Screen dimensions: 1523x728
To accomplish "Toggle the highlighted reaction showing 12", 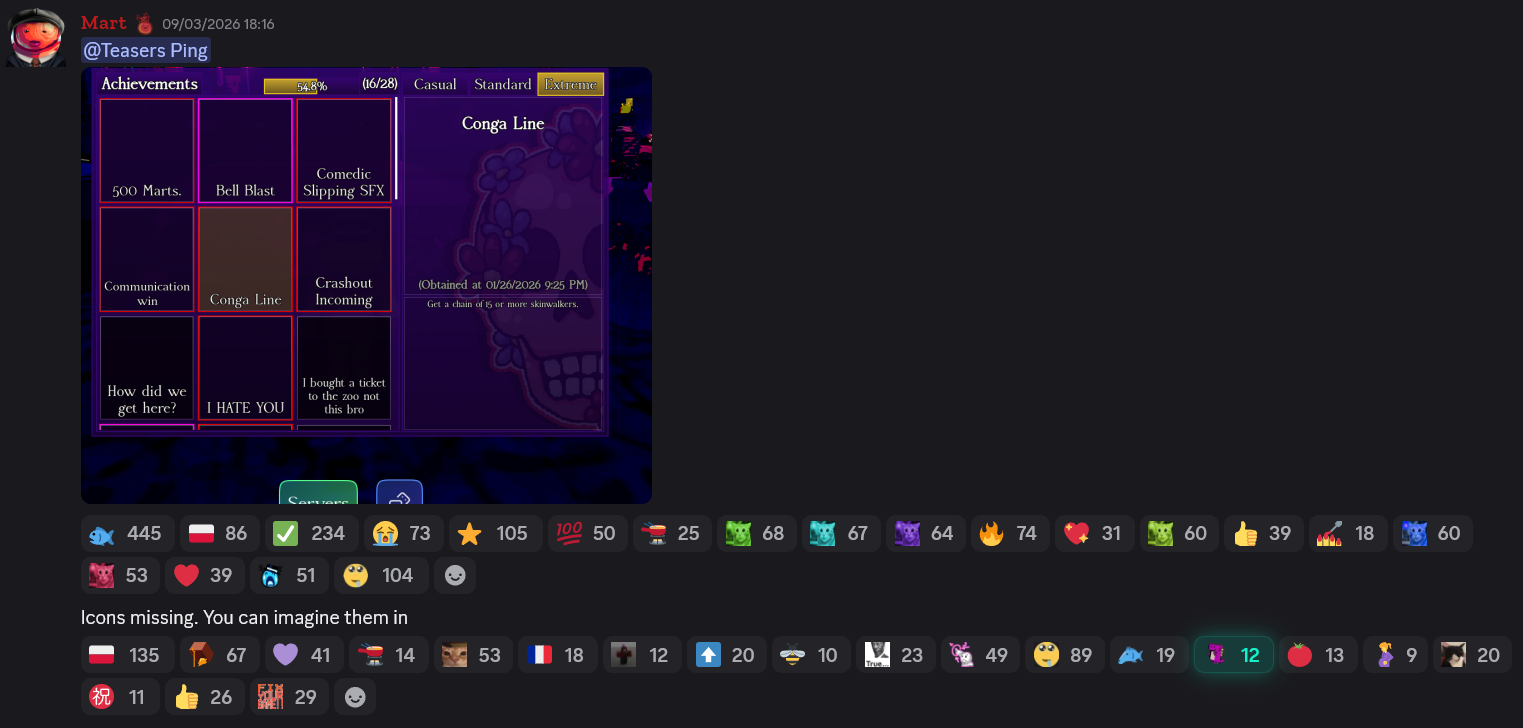I will point(1233,655).
